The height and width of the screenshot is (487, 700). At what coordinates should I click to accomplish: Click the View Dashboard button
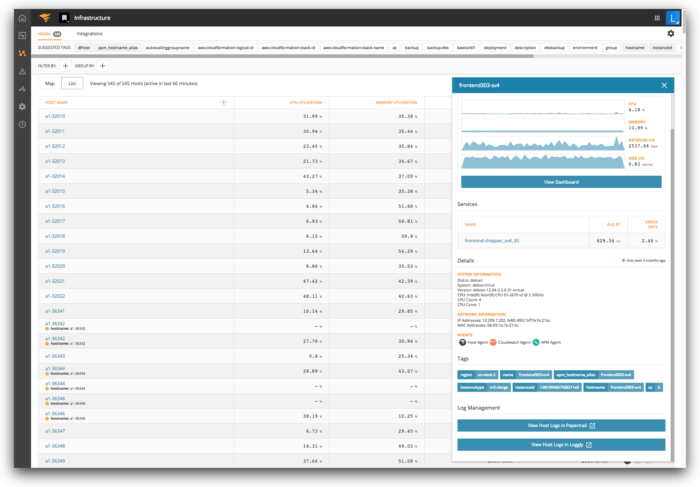[560, 182]
